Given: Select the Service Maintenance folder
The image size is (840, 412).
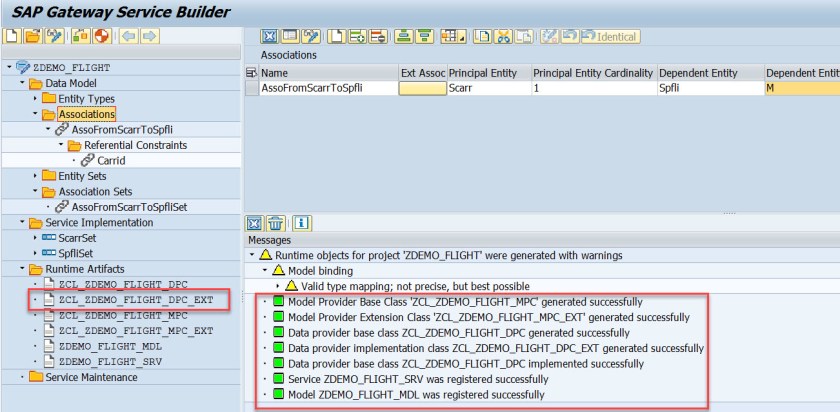Looking at the screenshot, I should (91, 377).
